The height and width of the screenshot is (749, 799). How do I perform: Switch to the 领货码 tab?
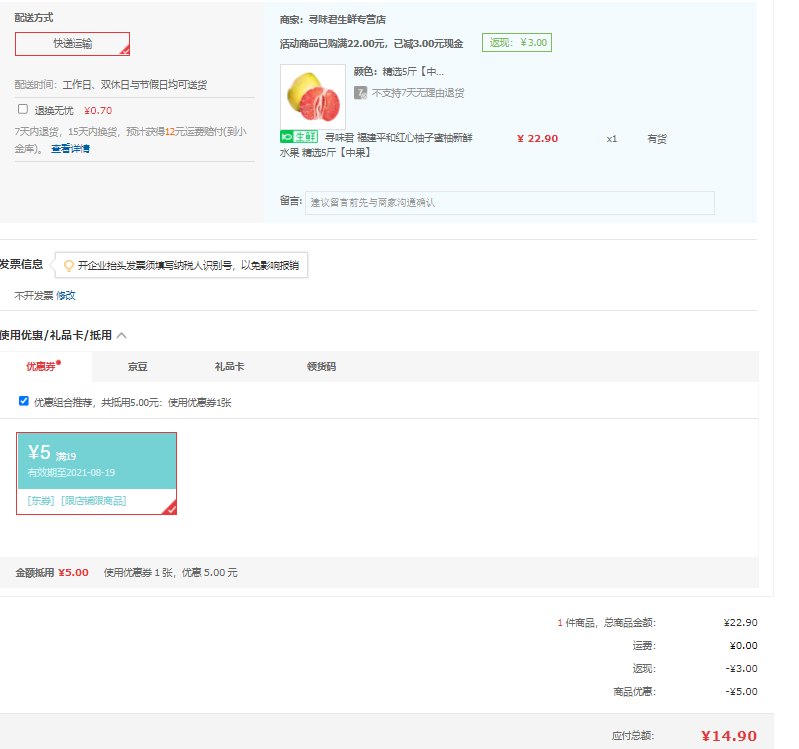point(322,367)
